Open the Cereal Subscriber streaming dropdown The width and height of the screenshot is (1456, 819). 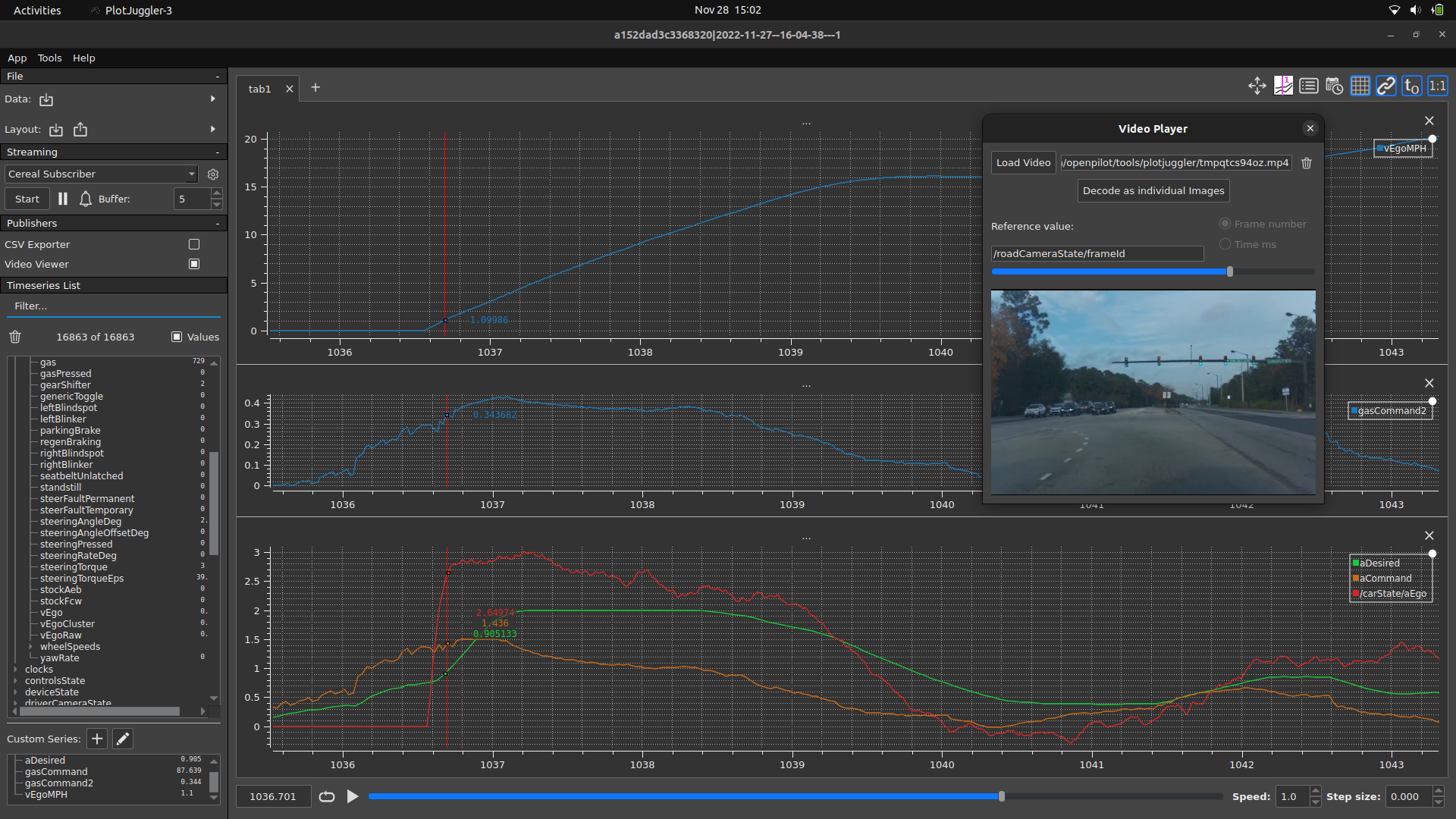point(101,174)
